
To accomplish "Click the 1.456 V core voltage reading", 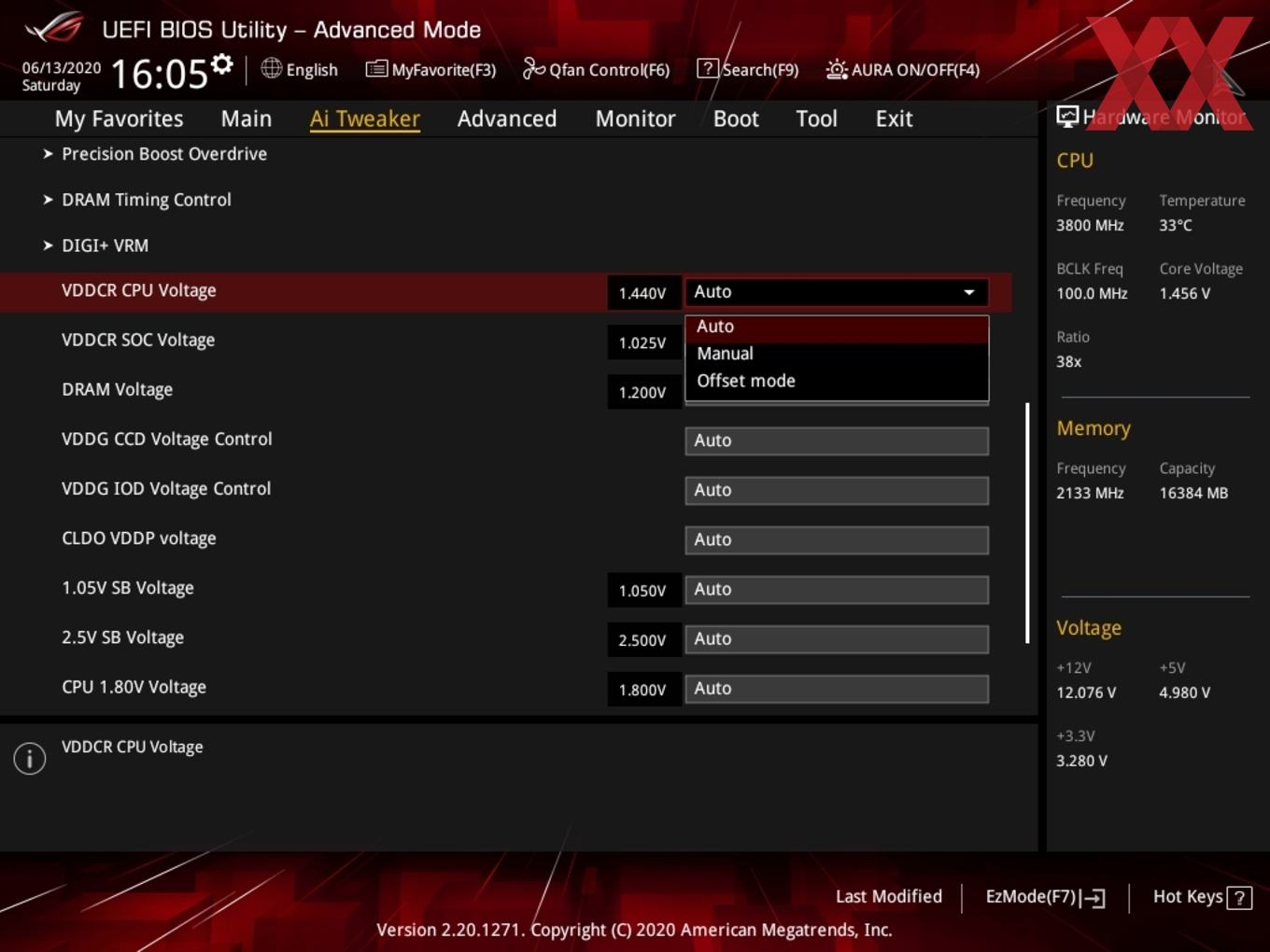I will point(1184,293).
